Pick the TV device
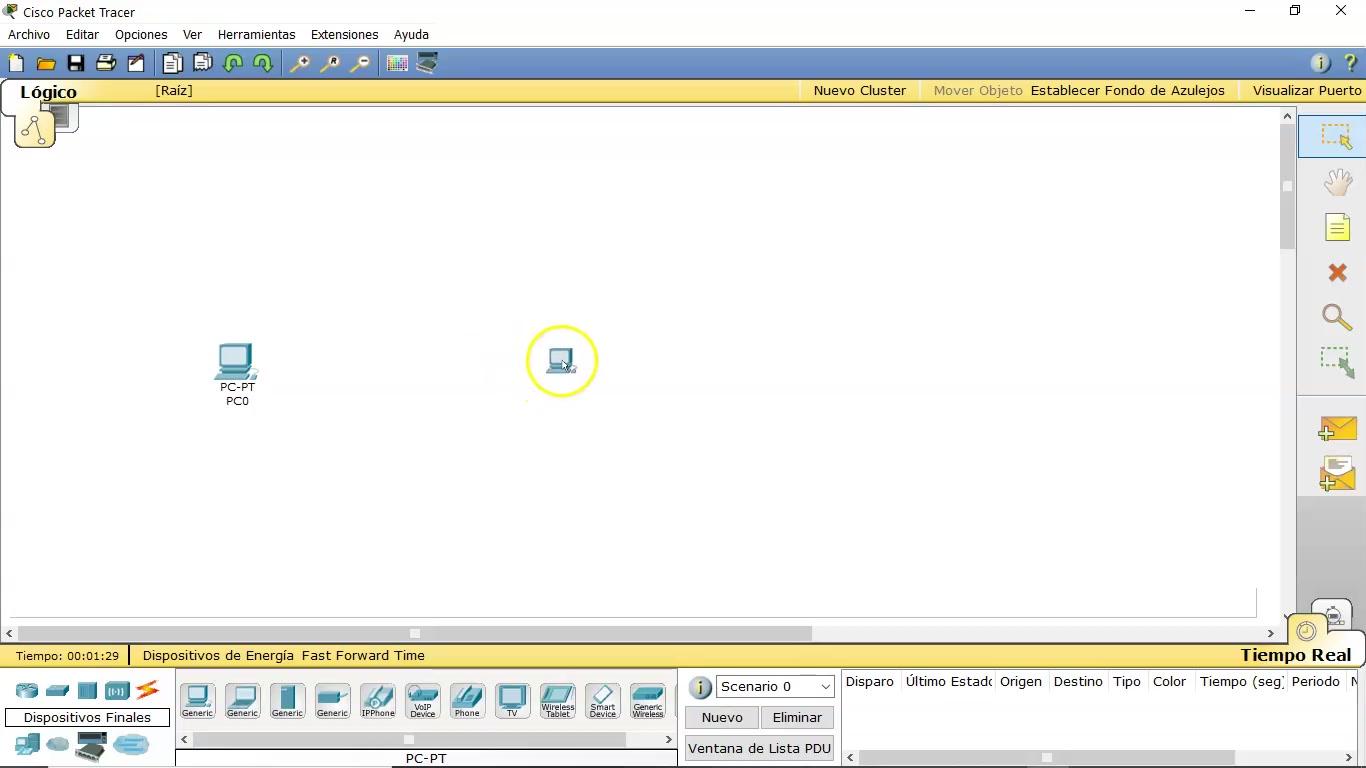Image resolution: width=1366 pixels, height=768 pixels. (x=512, y=700)
